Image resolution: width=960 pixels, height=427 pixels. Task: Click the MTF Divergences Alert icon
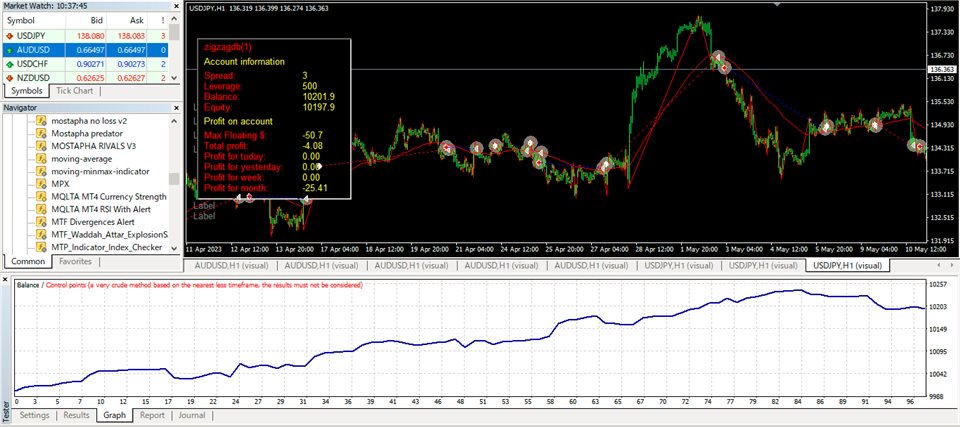(x=41, y=223)
